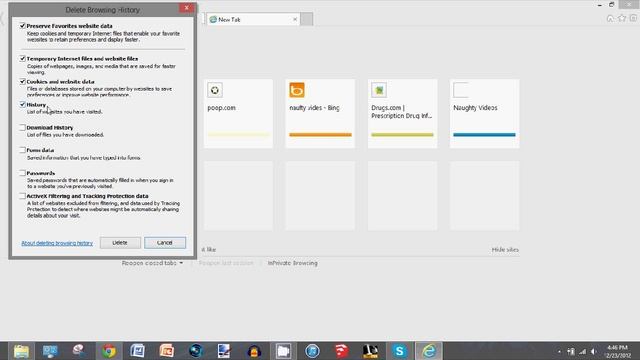Viewport: 640px width, 360px height.
Task: Open Google Chrome from the taskbar
Action: (109, 351)
